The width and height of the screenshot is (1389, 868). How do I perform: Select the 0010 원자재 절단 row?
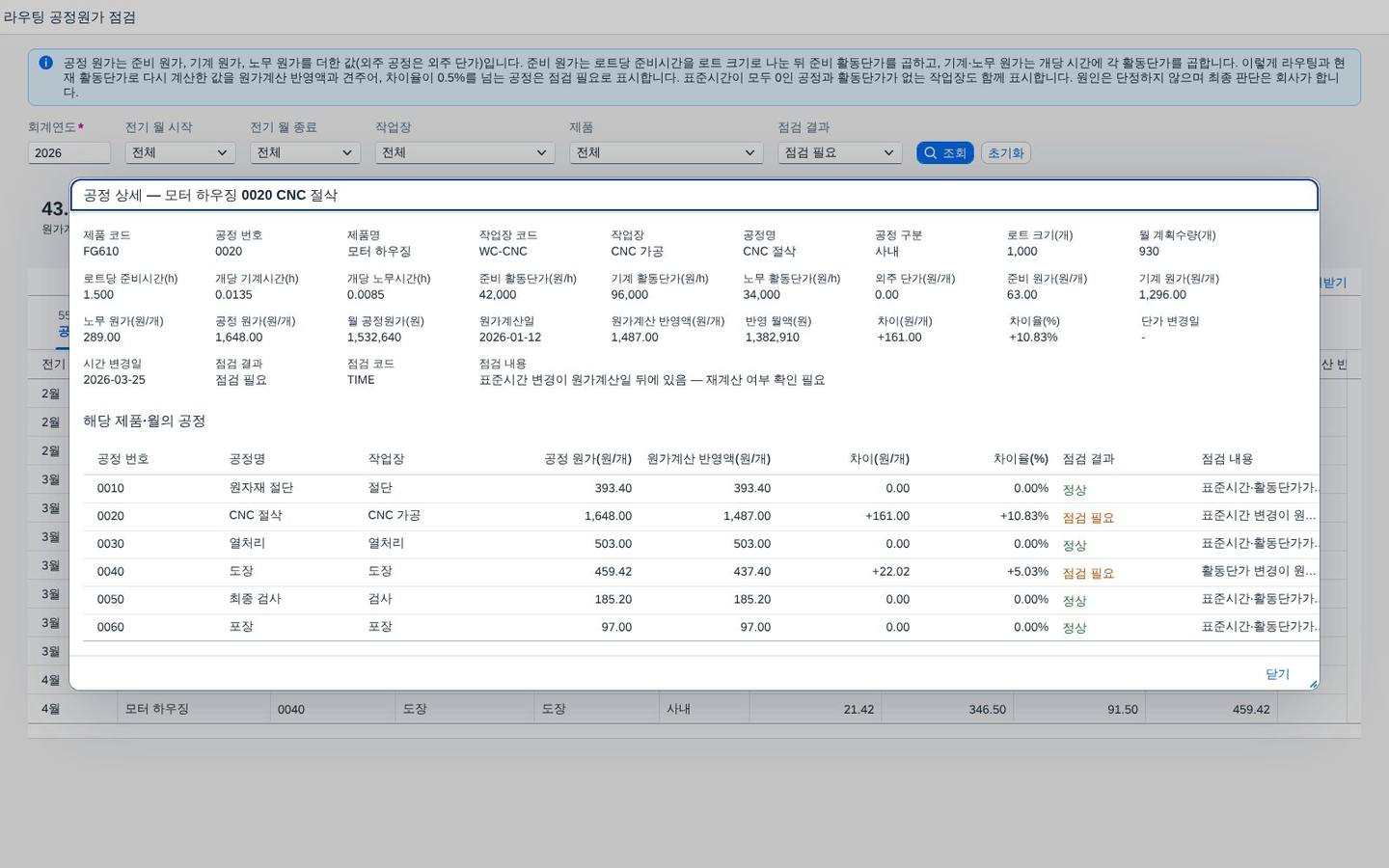[700, 489]
